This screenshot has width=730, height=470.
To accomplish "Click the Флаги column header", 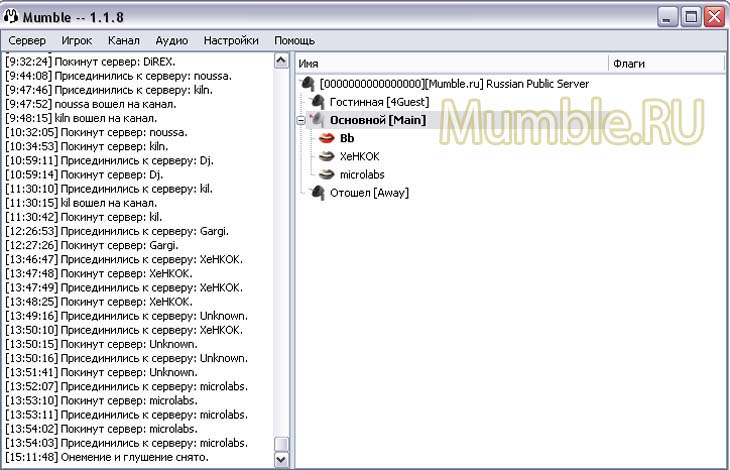I will (665, 63).
